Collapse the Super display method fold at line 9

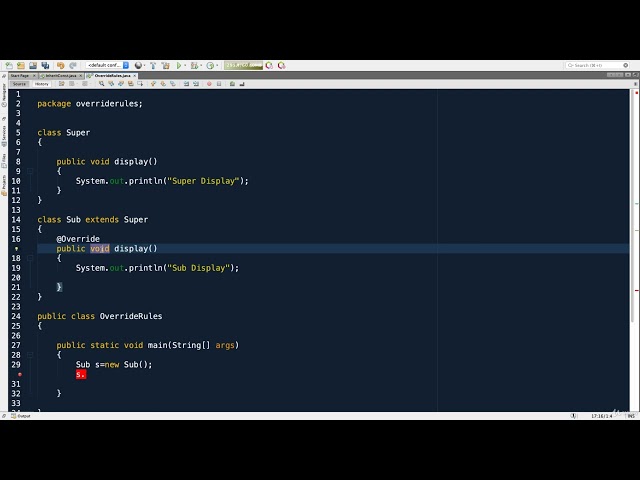30,171
